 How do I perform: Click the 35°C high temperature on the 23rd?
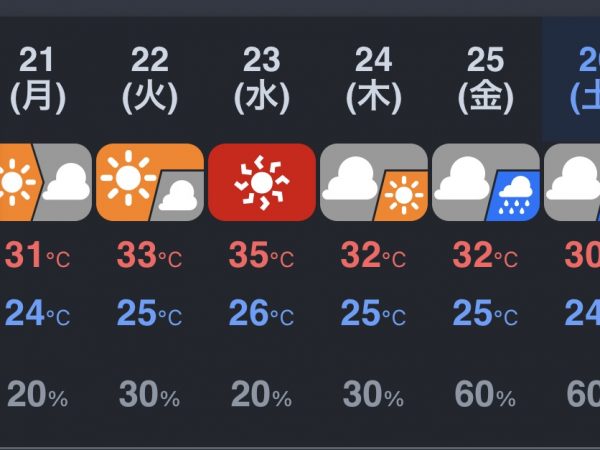click(x=262, y=255)
